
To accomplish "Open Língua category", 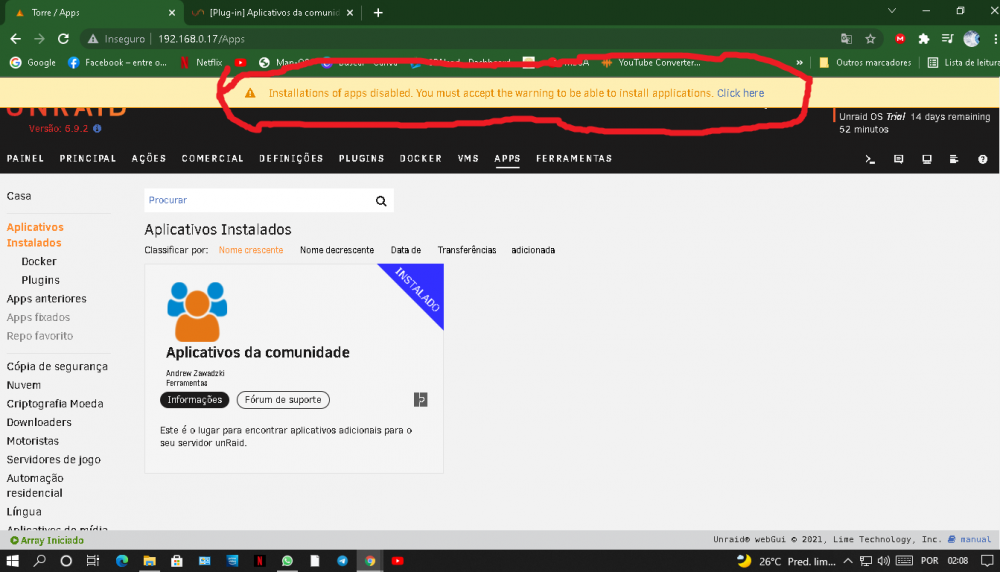I will pos(24,511).
